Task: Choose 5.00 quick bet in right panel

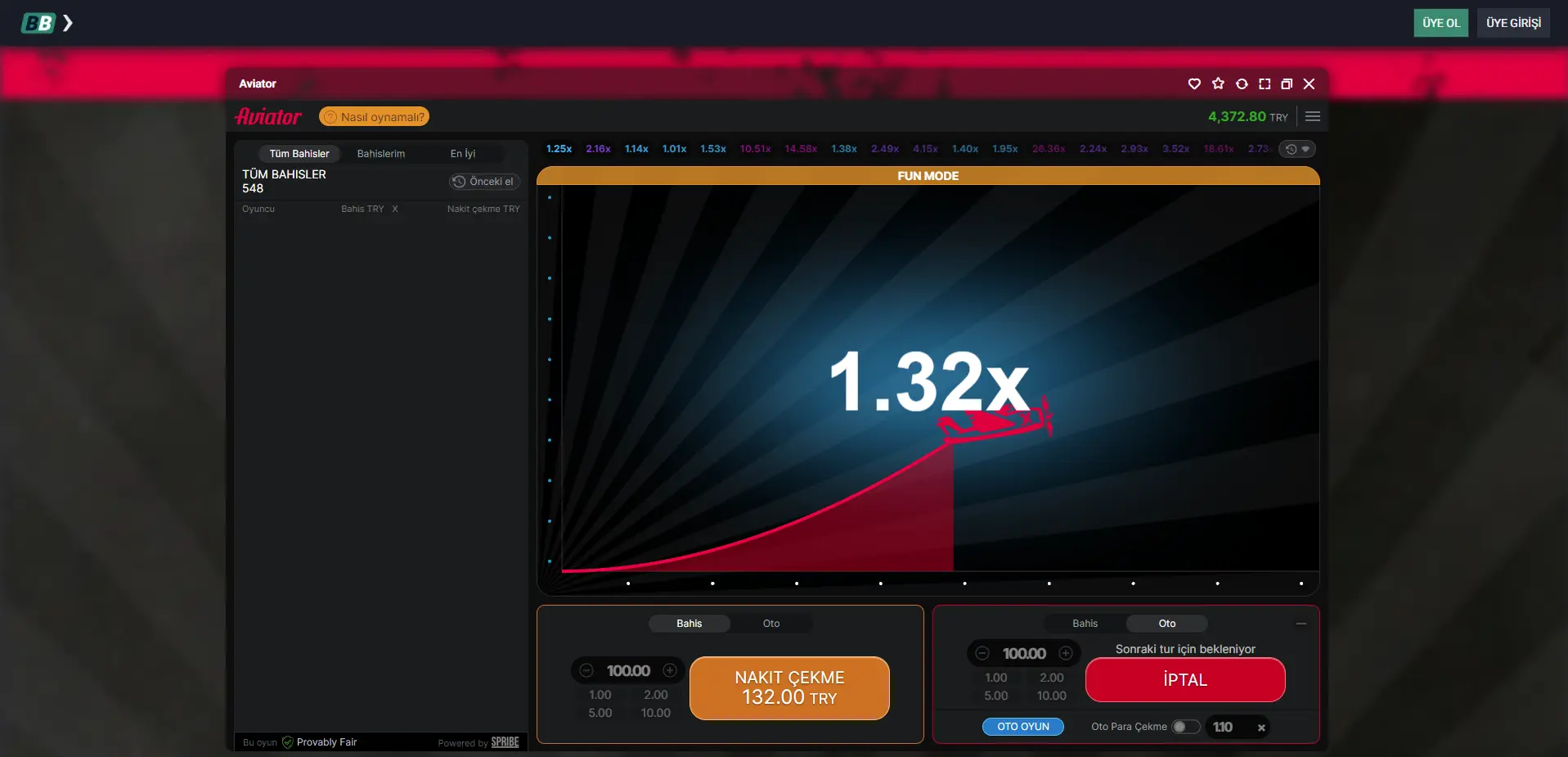Action: click(996, 696)
